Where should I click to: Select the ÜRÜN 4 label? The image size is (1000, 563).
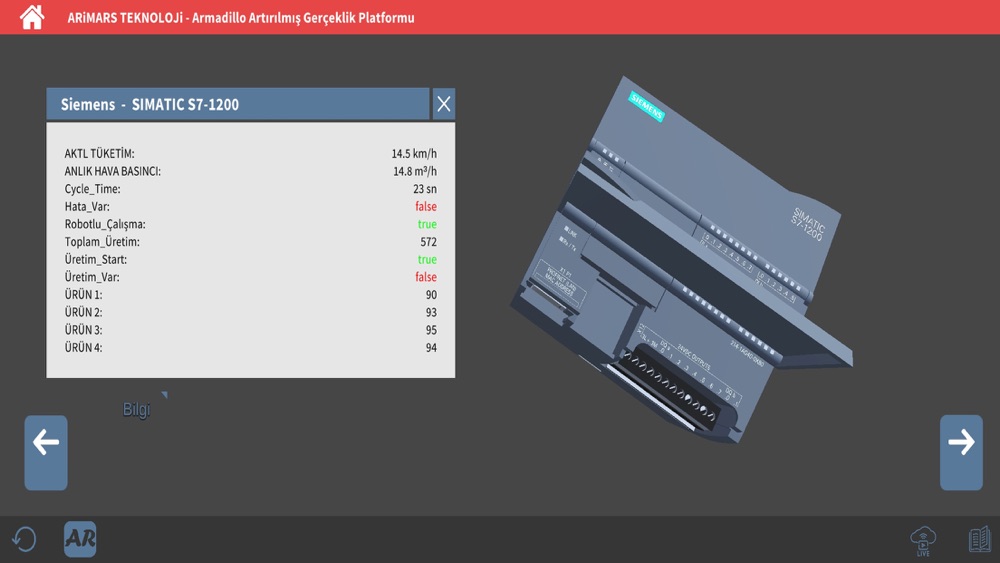[83, 347]
